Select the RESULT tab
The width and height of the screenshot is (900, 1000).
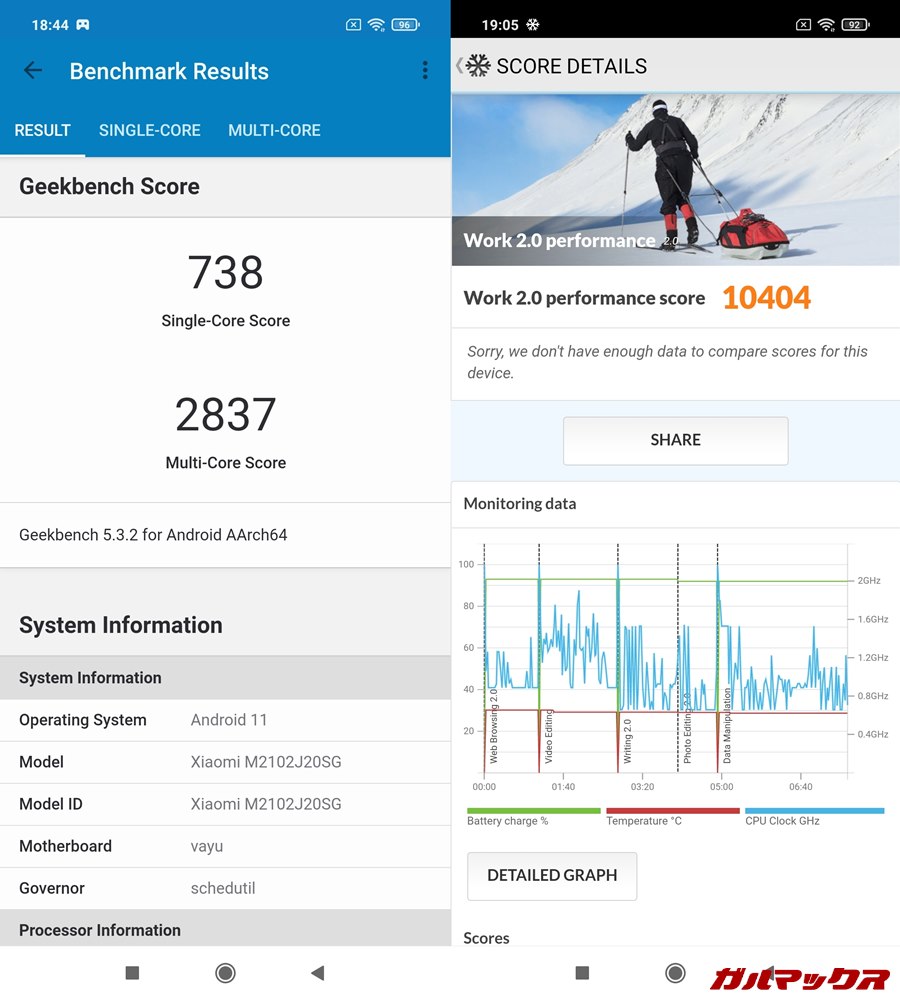[42, 130]
